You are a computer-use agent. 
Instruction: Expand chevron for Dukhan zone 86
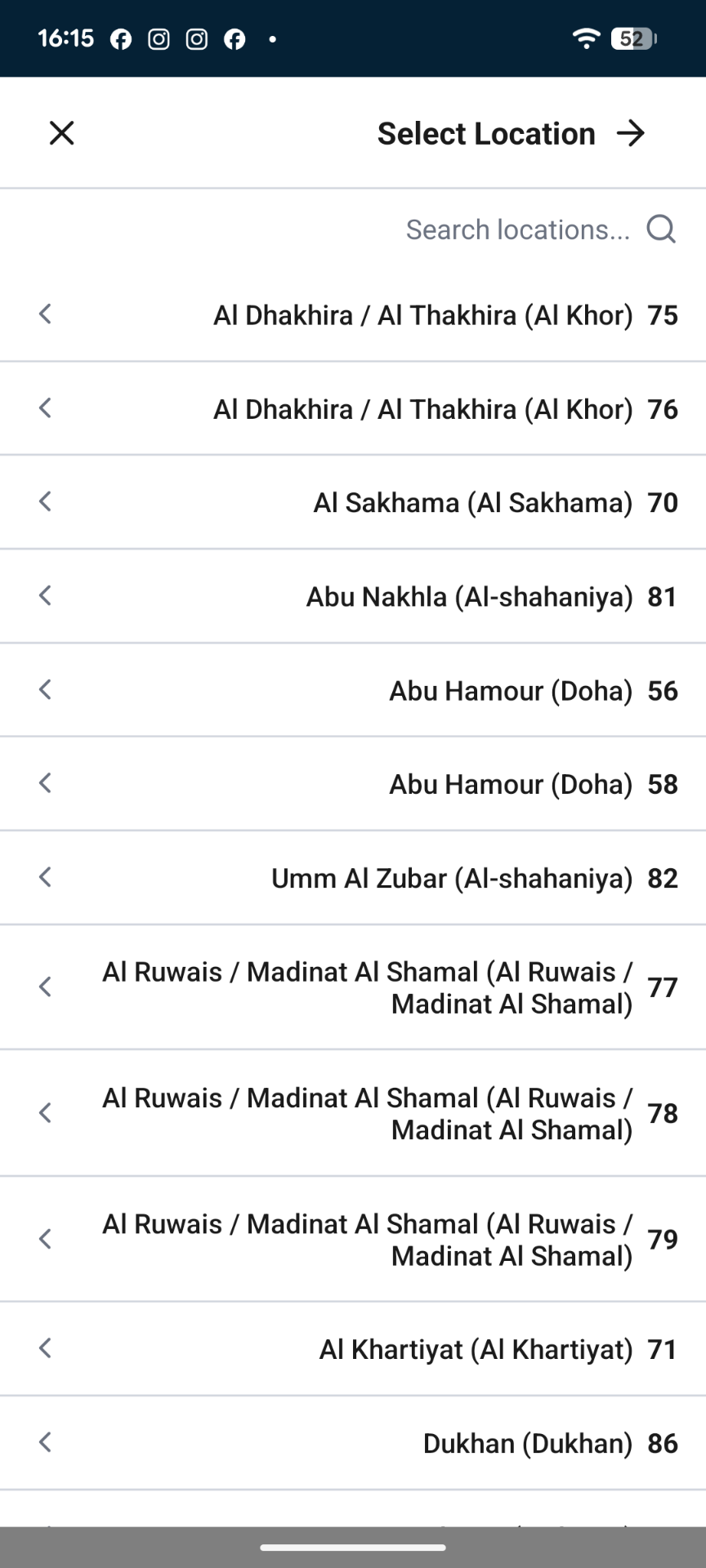coord(46,1442)
